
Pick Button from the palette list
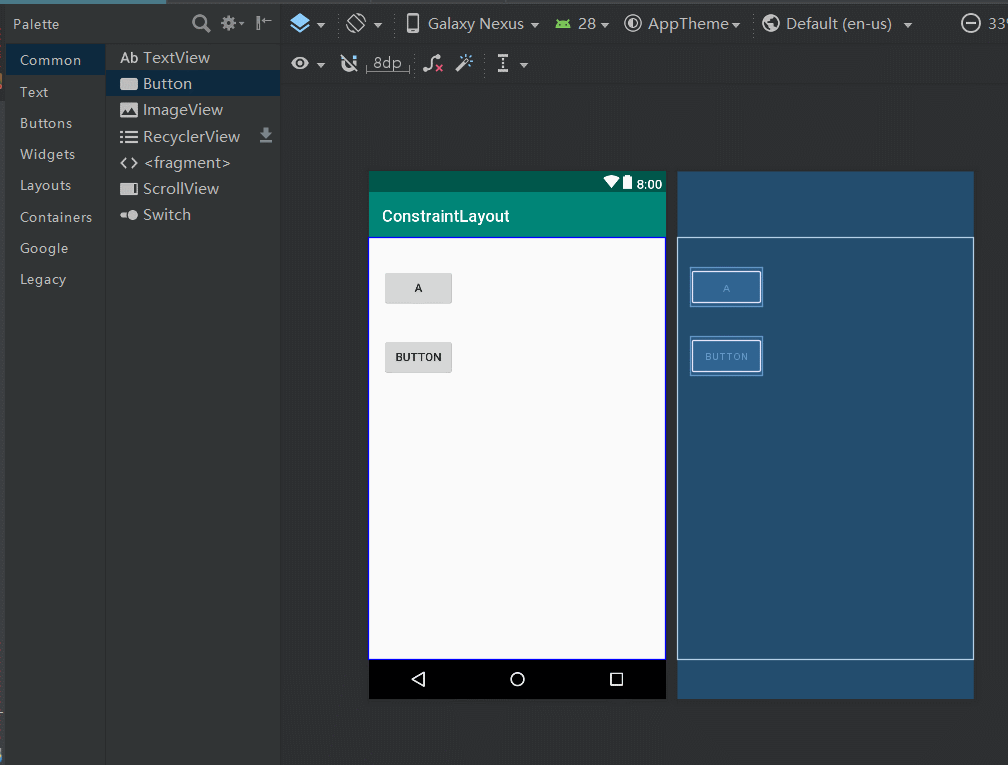[193, 84]
